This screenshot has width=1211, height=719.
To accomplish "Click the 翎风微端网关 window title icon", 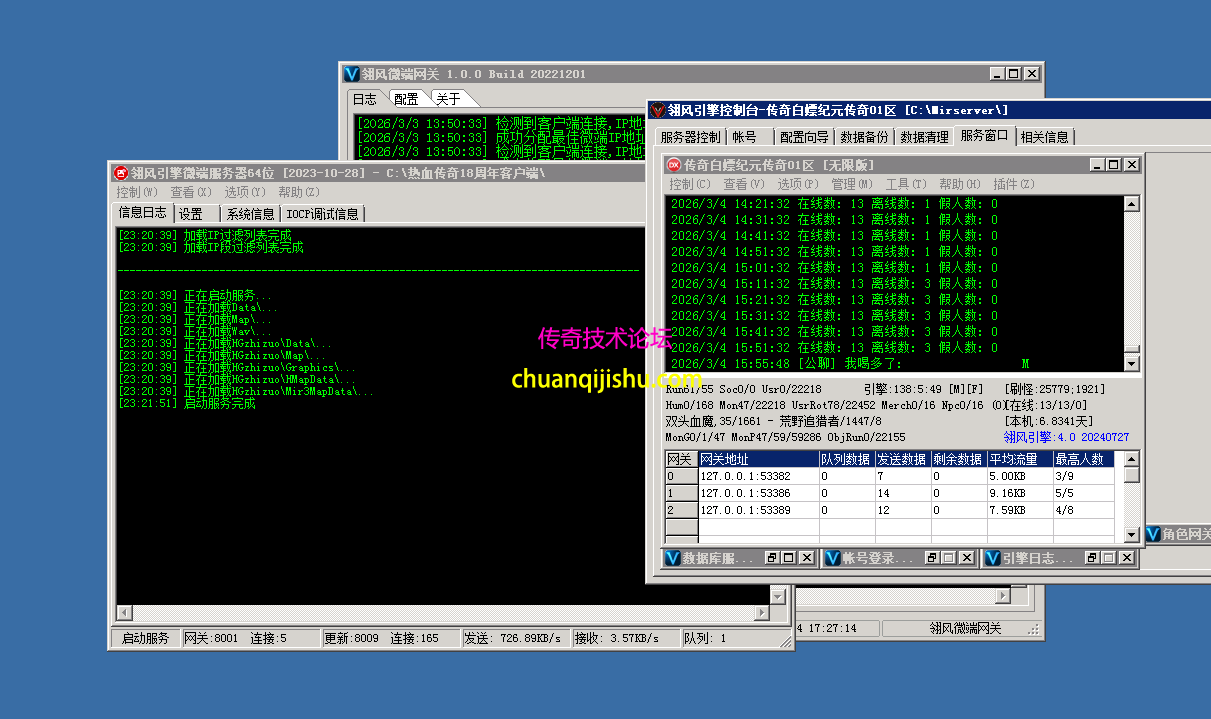I will 351,74.
